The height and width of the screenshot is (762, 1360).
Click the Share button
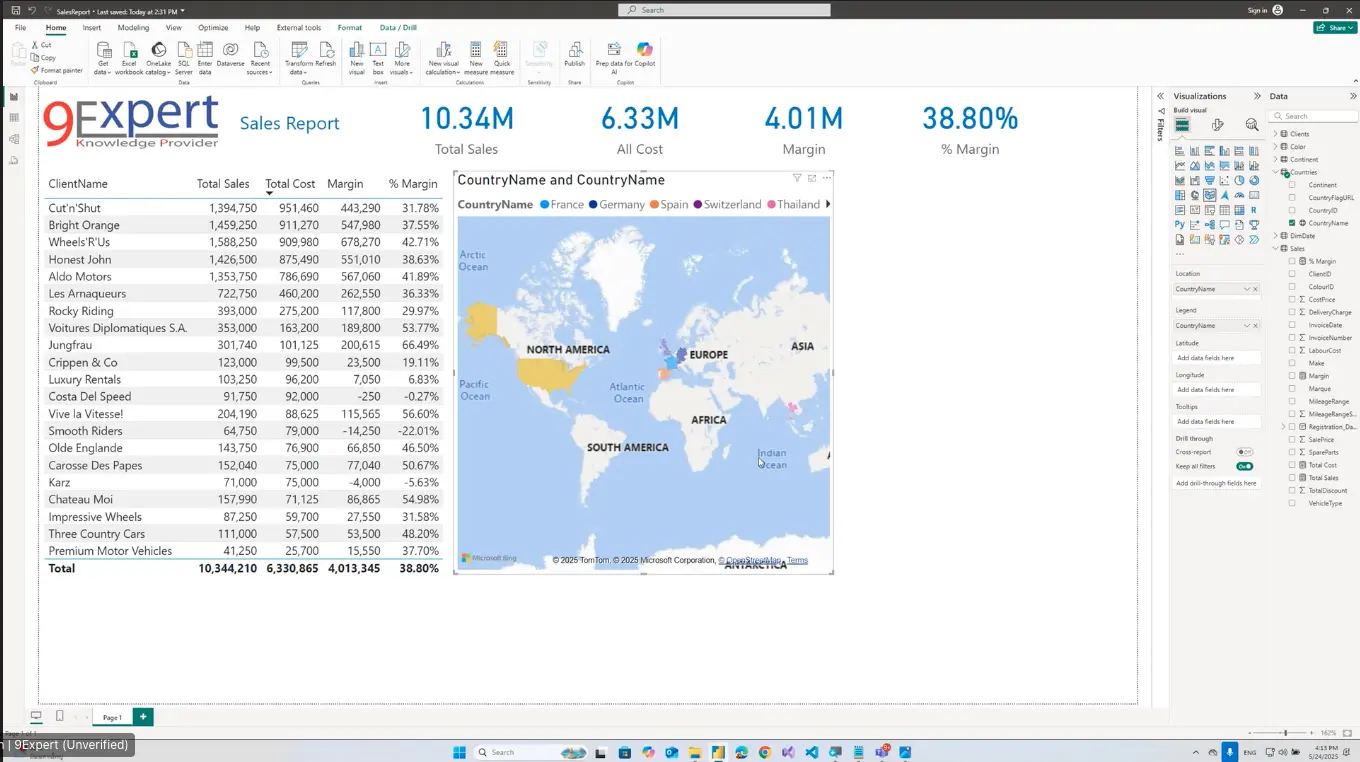click(x=1334, y=28)
